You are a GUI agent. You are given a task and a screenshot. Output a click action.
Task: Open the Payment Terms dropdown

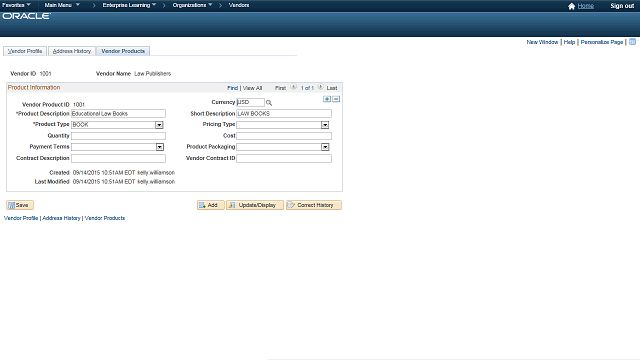pos(160,147)
